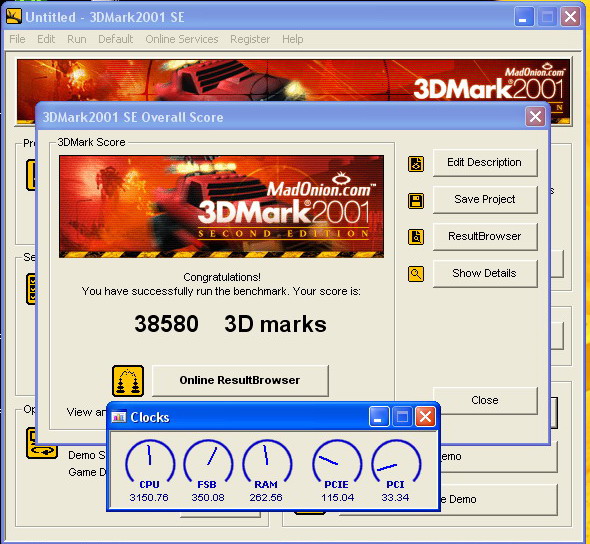Click the 3DMark2001 SE title bar app icon
590x544 pixels.
tap(14, 17)
